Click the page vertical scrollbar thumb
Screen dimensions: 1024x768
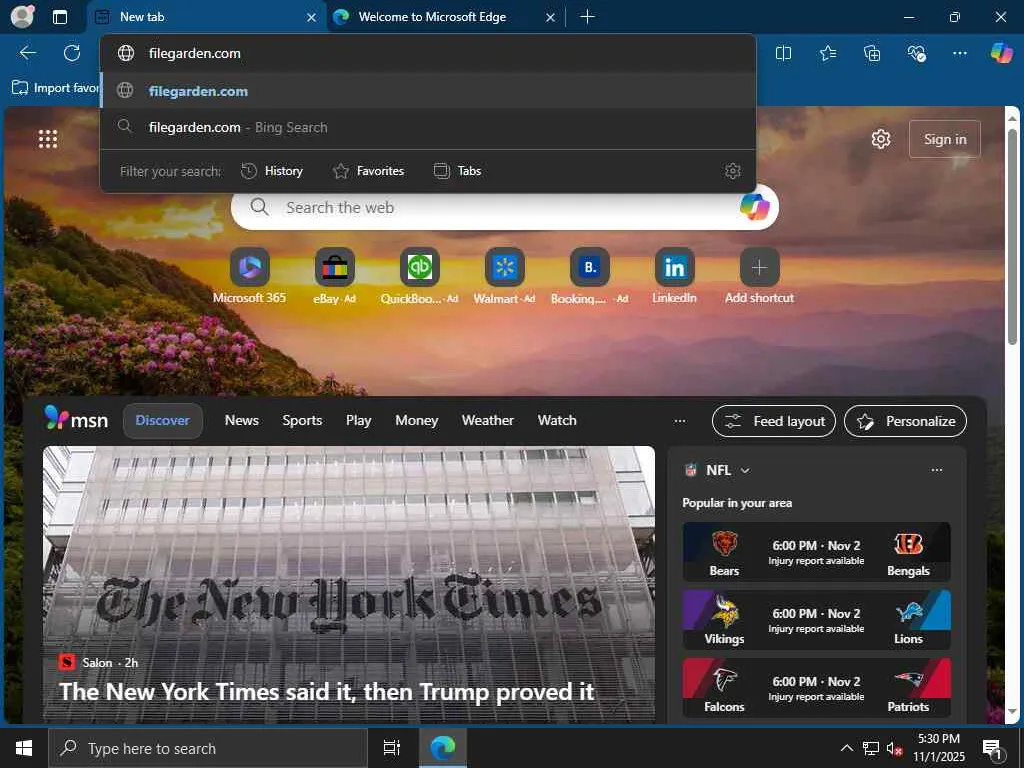point(1013,235)
